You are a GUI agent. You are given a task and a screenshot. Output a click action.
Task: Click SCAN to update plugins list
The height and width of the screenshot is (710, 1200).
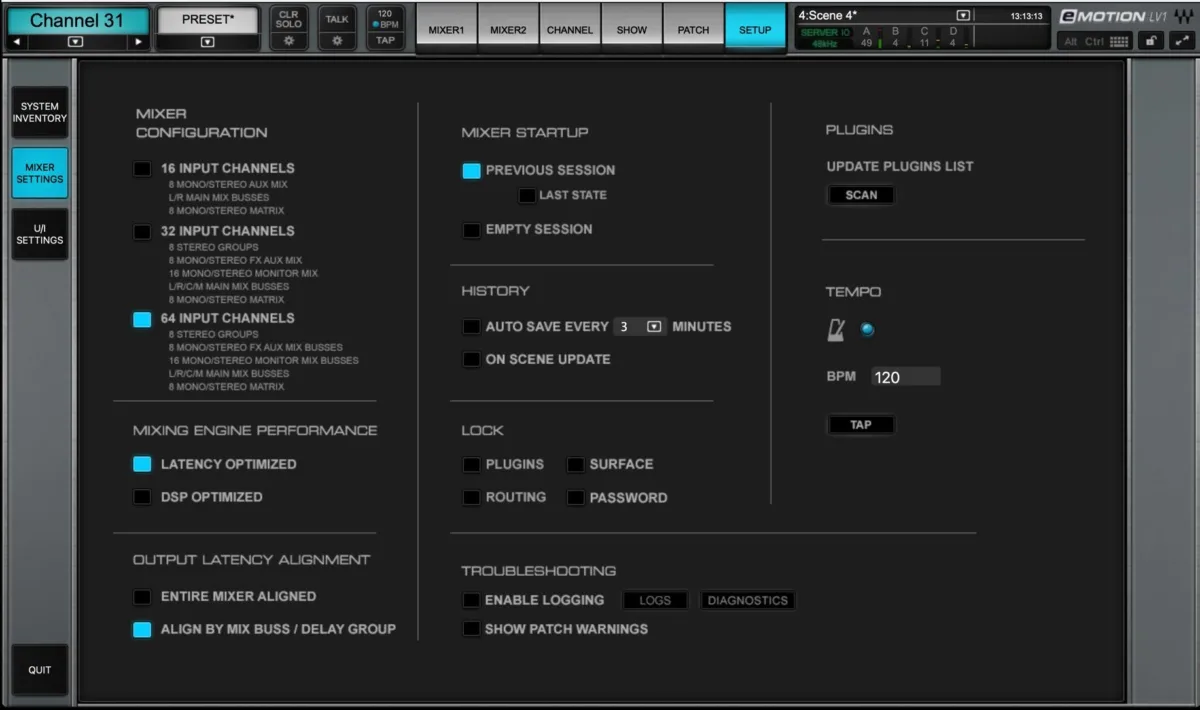coord(861,195)
